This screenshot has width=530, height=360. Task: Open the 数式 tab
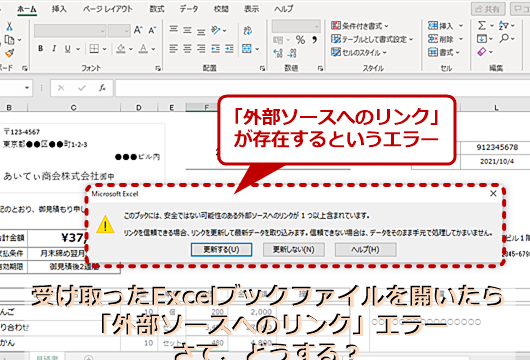point(156,9)
